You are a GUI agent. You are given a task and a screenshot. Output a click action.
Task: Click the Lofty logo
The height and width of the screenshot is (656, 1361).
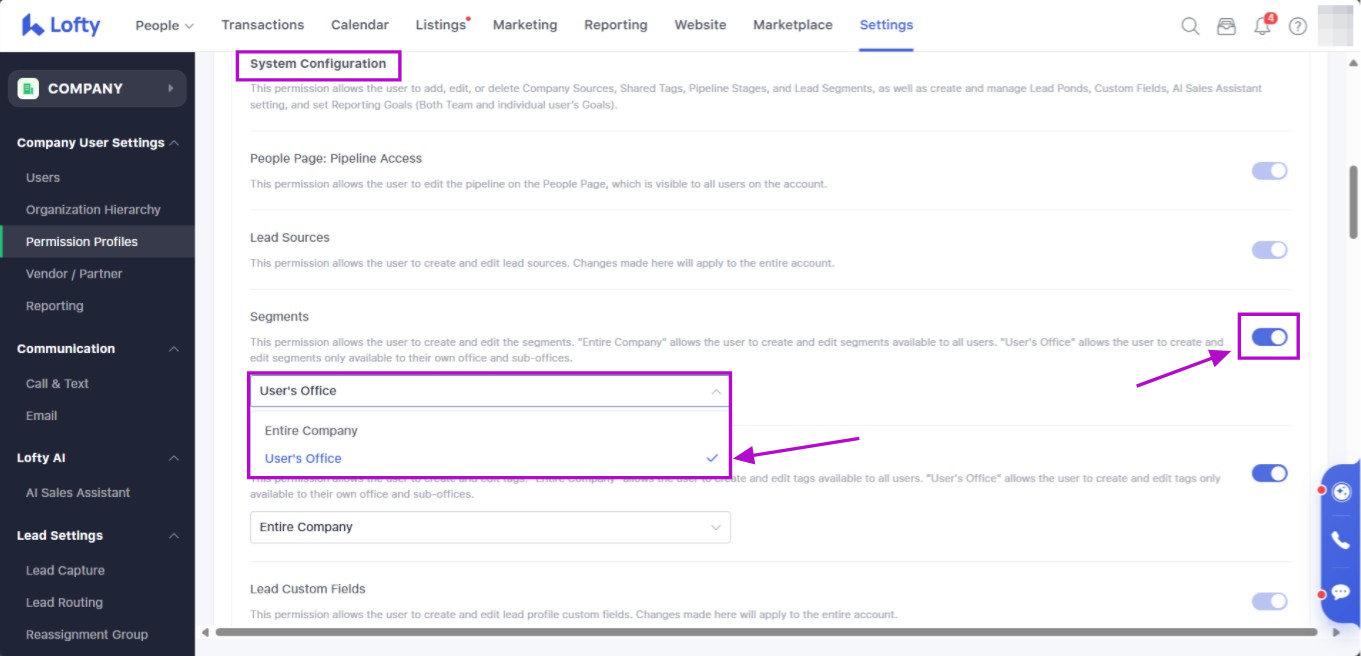point(61,25)
